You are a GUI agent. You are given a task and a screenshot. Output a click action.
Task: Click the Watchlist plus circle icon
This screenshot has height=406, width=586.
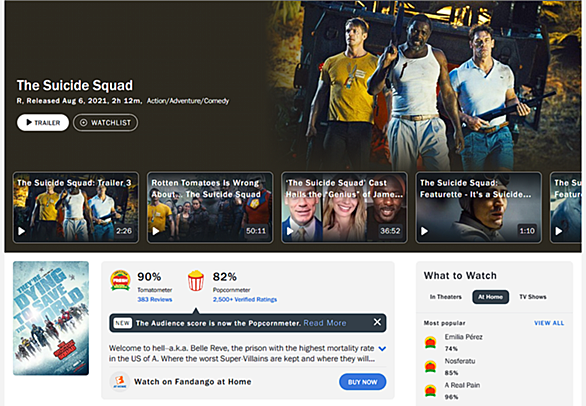point(84,123)
